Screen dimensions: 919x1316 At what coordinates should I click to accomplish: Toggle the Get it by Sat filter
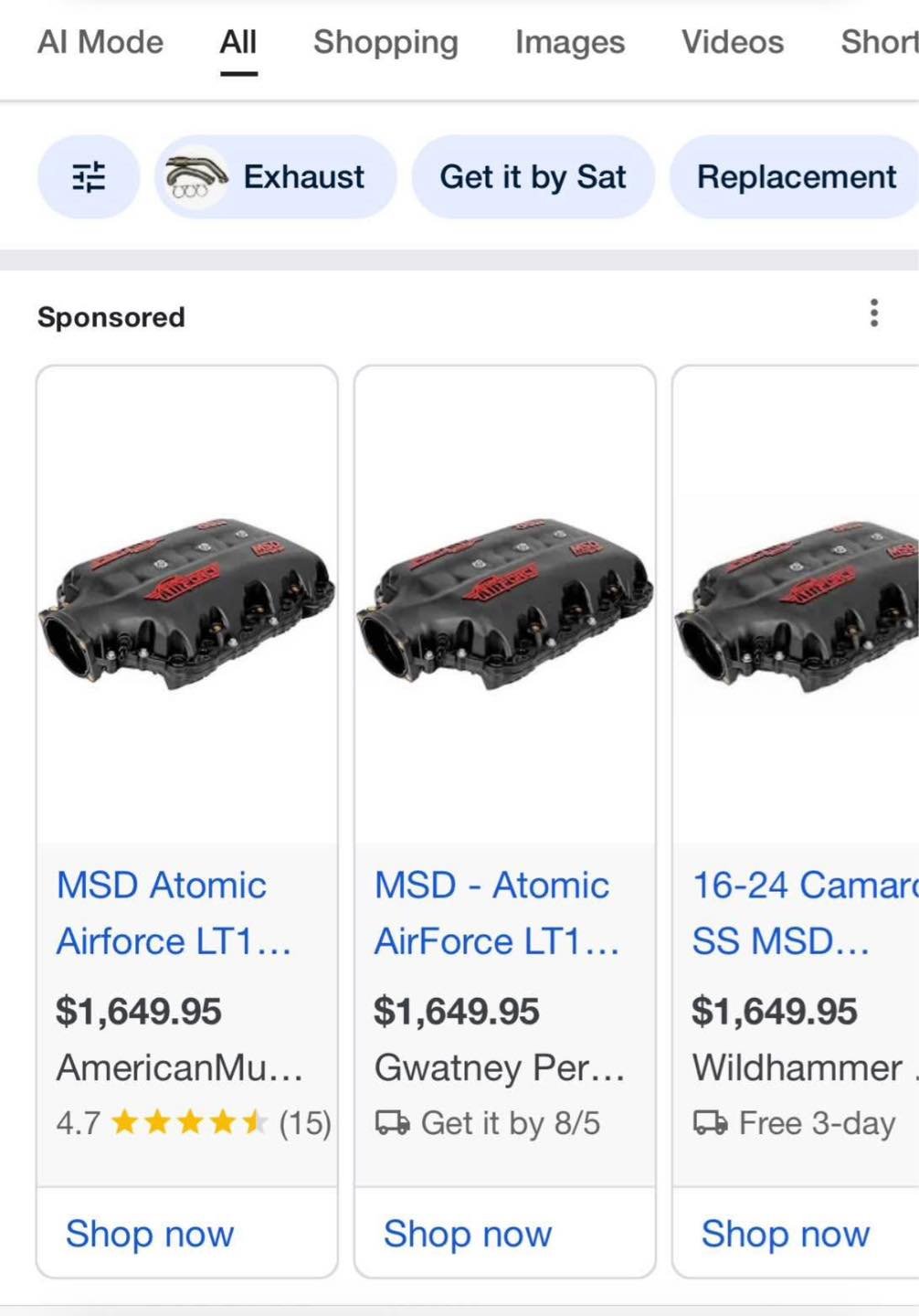(x=533, y=176)
